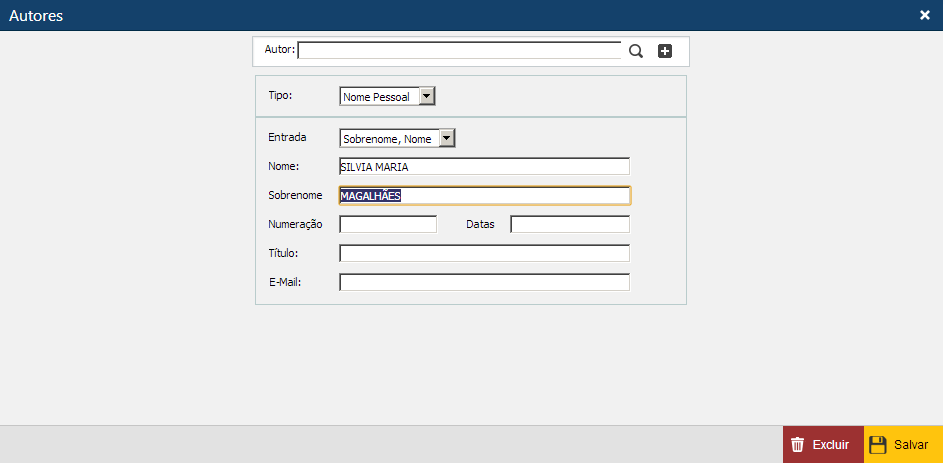
Task: Click the Autores title in header bar
Action: pyautogui.click(x=37, y=15)
